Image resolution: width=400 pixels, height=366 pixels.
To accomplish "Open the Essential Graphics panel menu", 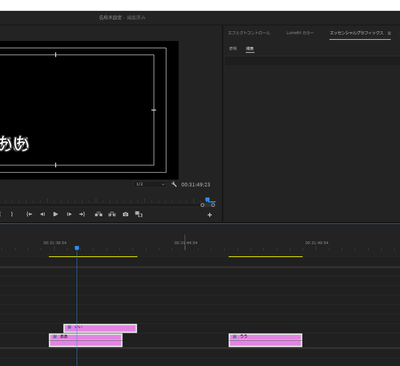I will (389, 33).
